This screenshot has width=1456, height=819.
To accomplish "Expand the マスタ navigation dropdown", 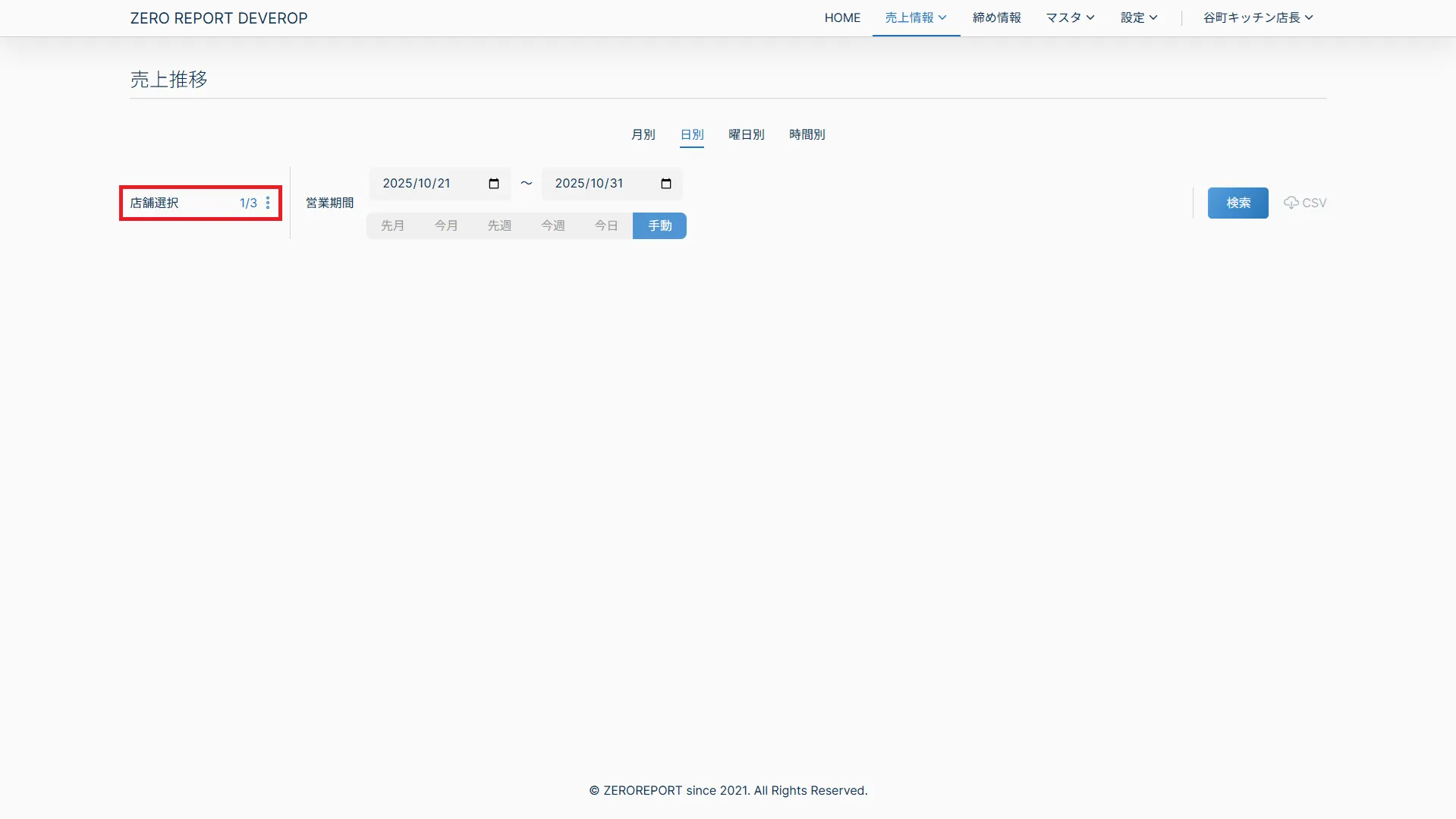I will point(1070,17).
